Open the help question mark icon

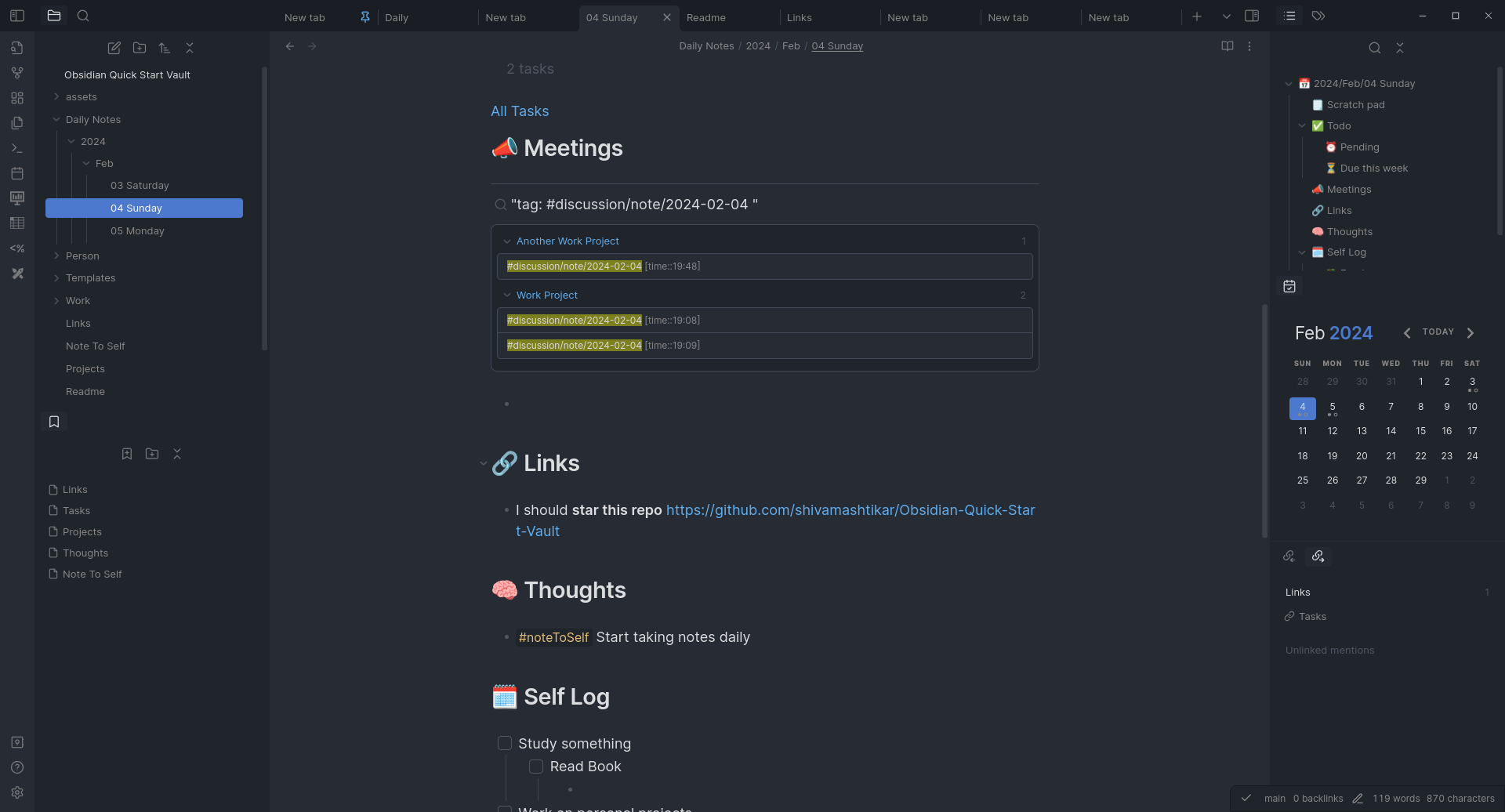[17, 767]
